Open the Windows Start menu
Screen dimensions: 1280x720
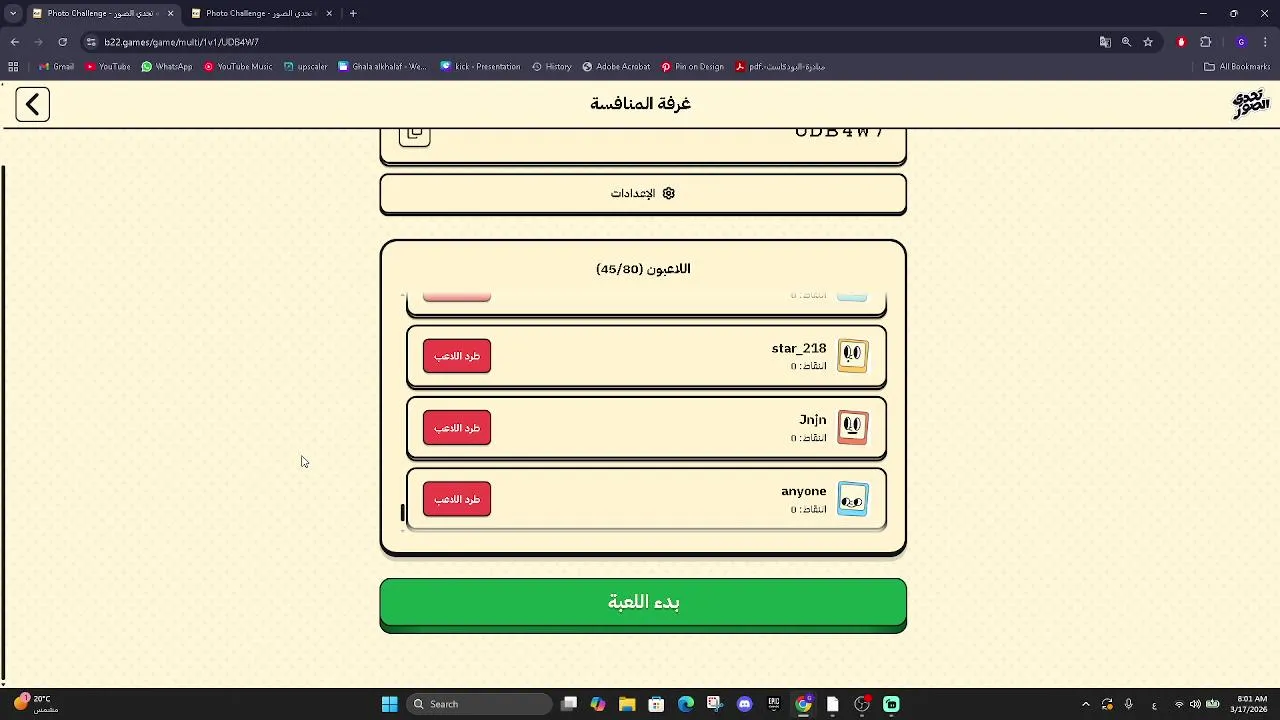(x=389, y=704)
